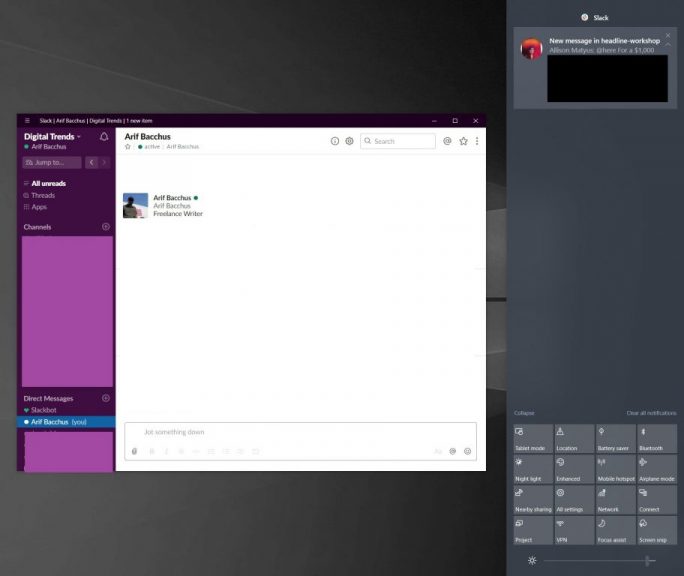Open conversation settings gear icon
The width and height of the screenshot is (684, 576).
click(x=349, y=141)
